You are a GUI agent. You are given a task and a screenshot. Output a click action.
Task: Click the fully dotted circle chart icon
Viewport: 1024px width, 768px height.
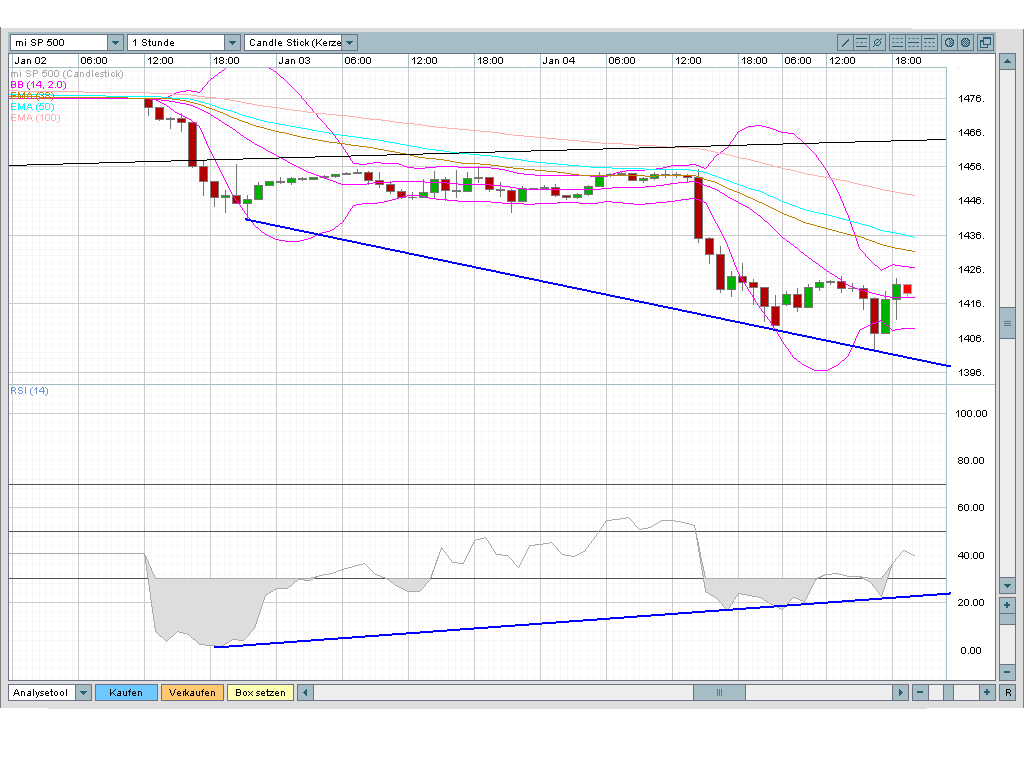965,42
